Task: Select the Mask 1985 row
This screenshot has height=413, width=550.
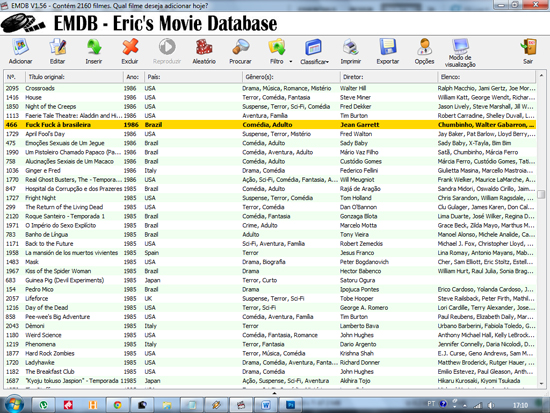Action: [270, 262]
